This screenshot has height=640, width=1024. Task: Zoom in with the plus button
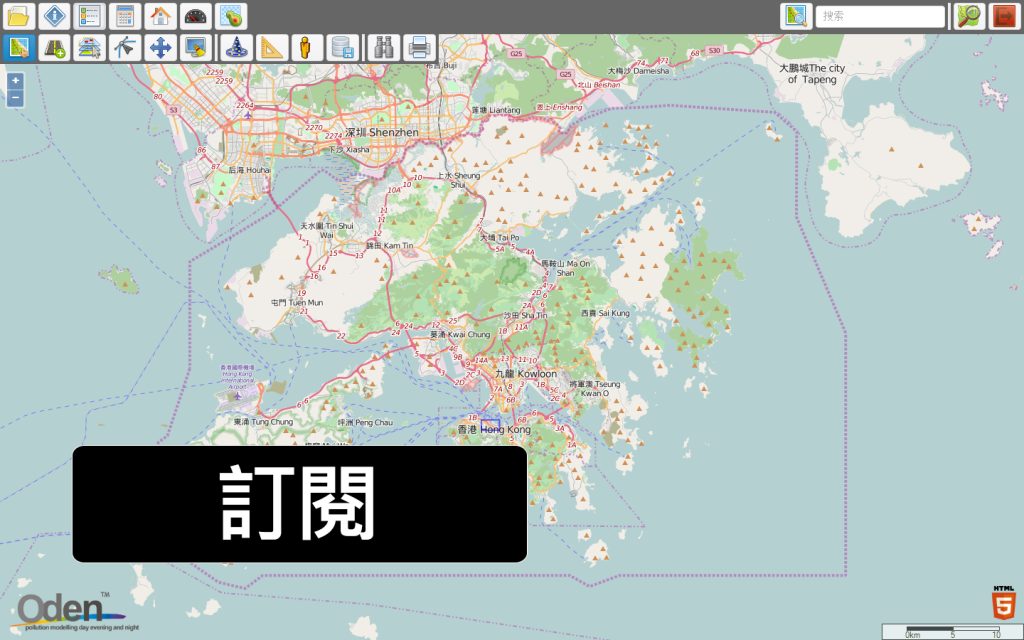click(14, 78)
